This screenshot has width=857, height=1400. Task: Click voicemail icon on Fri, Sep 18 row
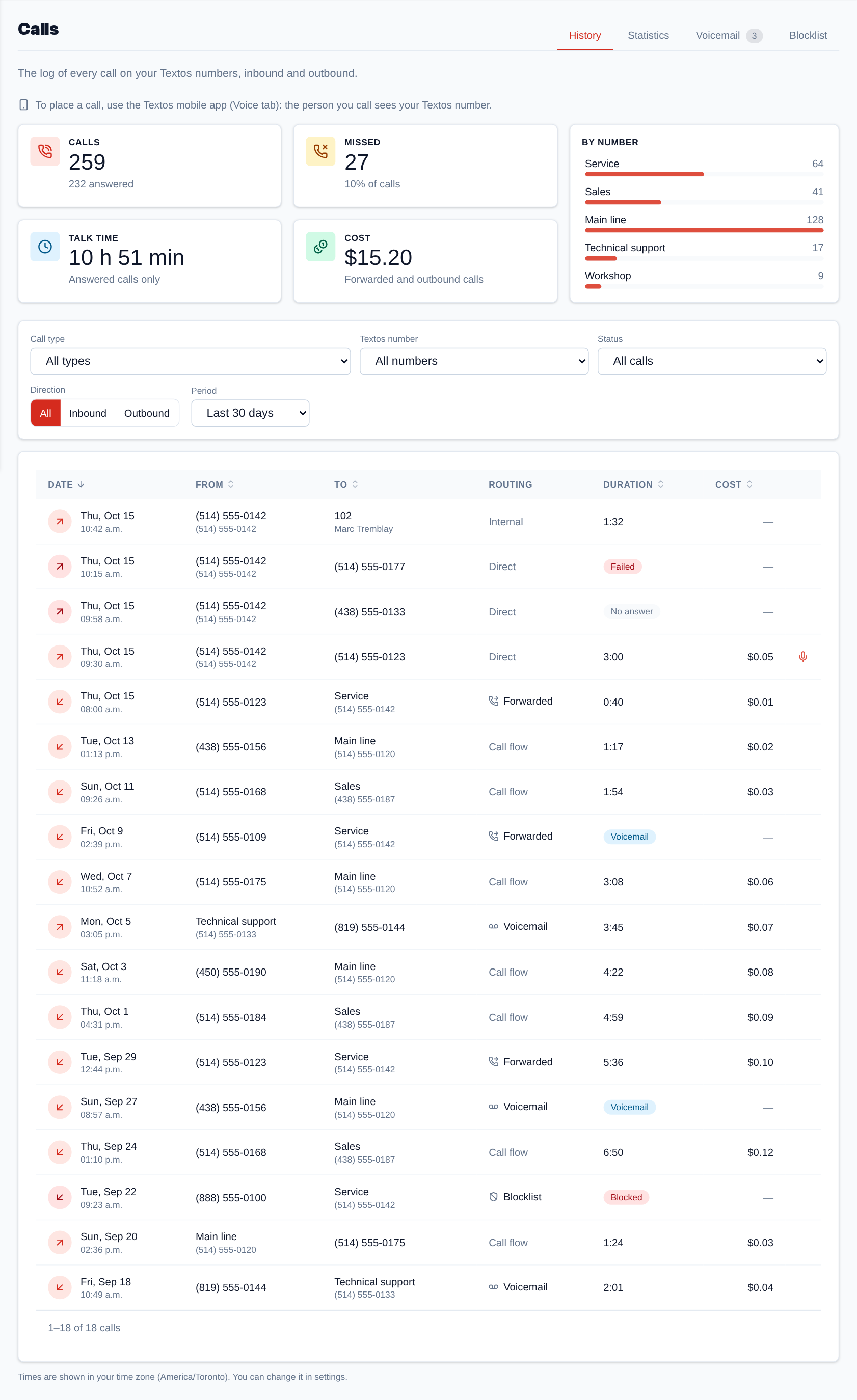[493, 1287]
